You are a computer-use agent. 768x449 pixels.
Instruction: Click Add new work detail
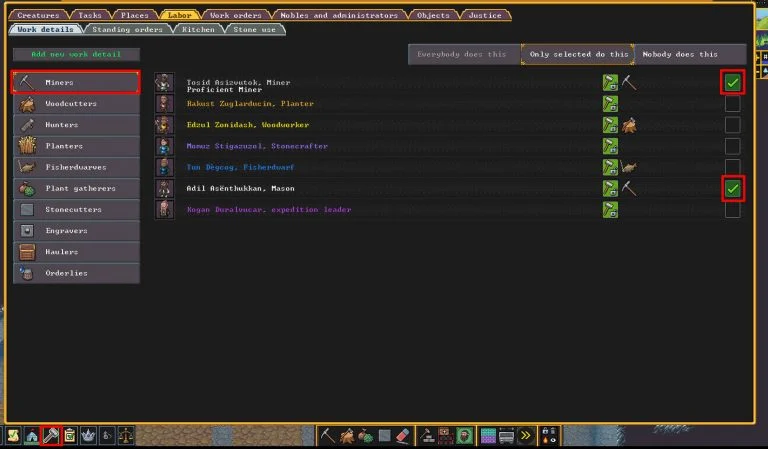tap(76, 54)
